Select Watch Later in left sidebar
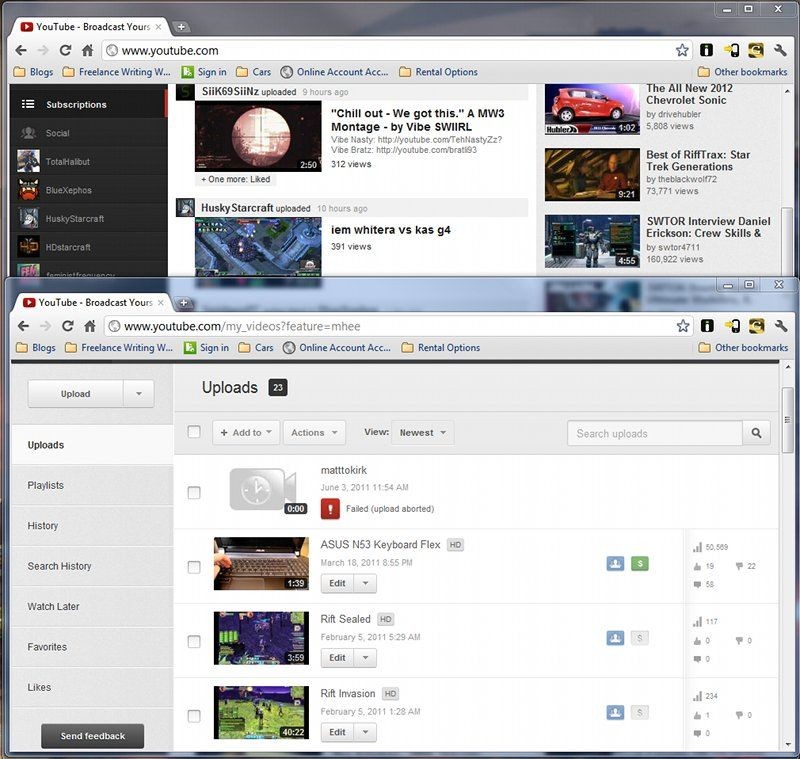 (92, 606)
